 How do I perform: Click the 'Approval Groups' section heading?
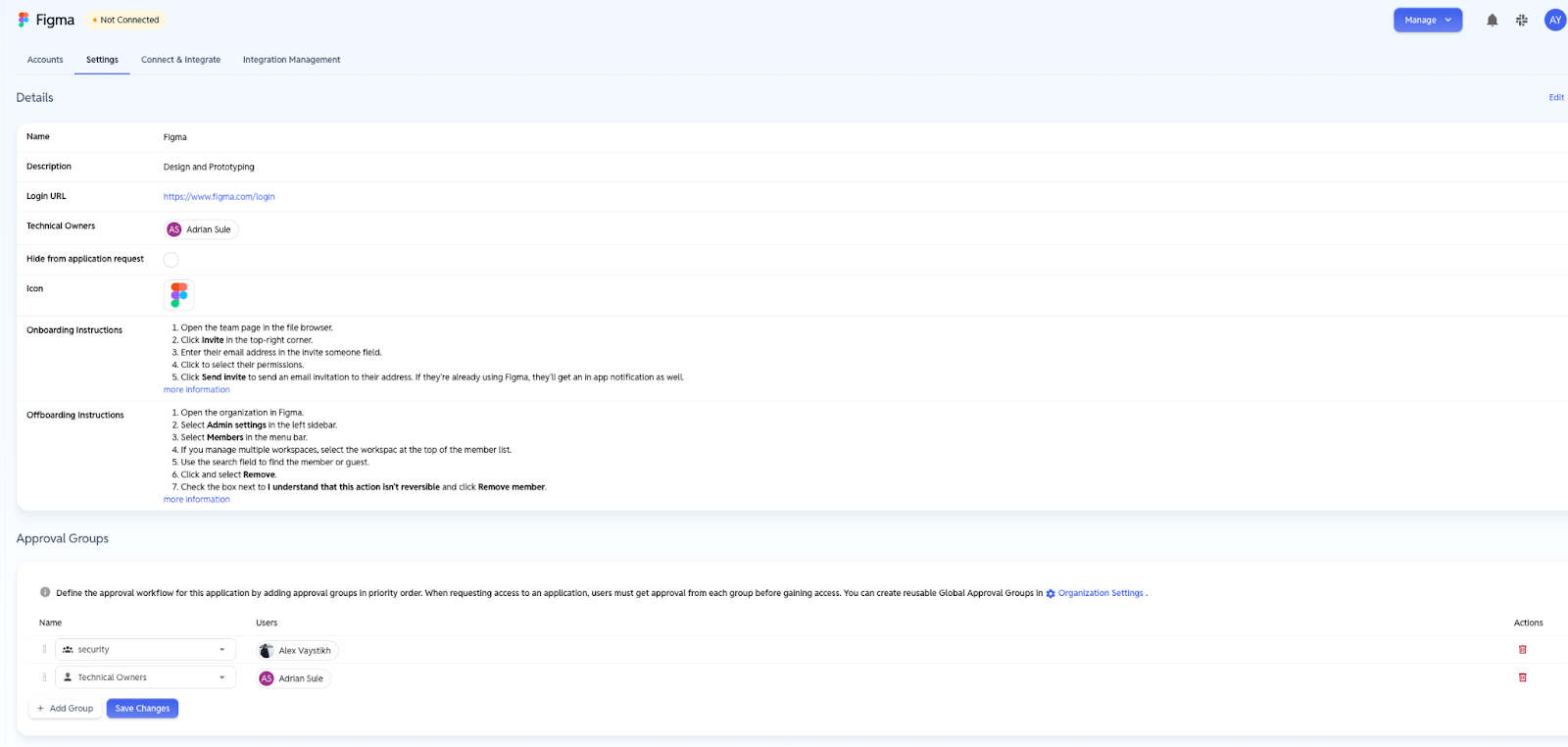pyautogui.click(x=63, y=538)
